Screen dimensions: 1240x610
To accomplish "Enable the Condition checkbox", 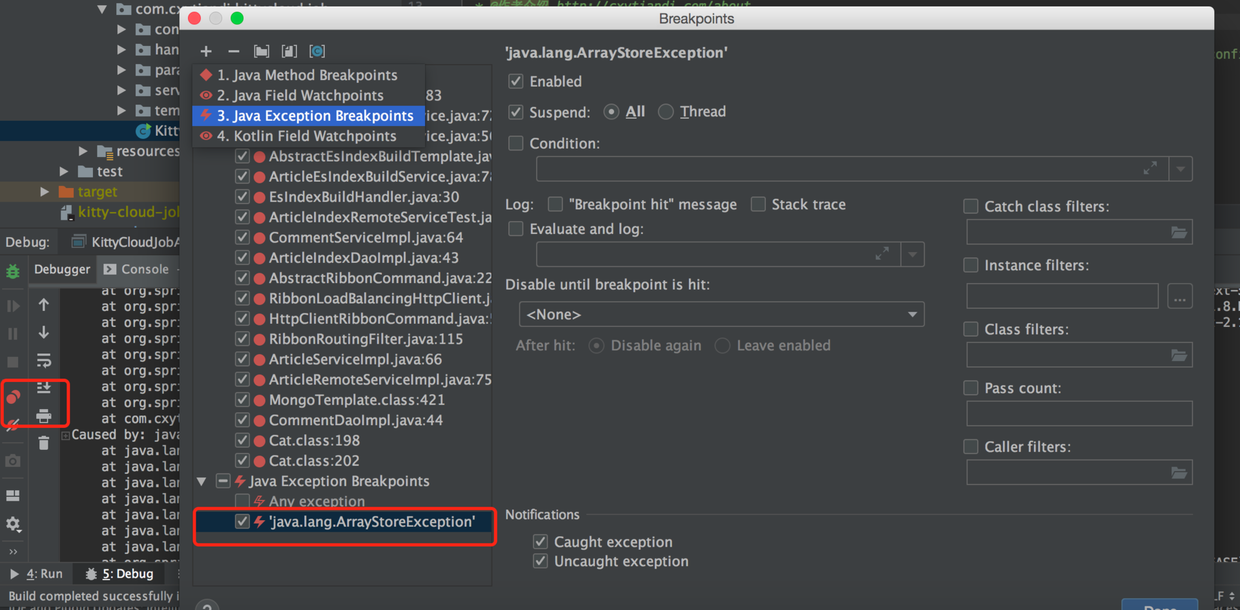I will tap(516, 143).
